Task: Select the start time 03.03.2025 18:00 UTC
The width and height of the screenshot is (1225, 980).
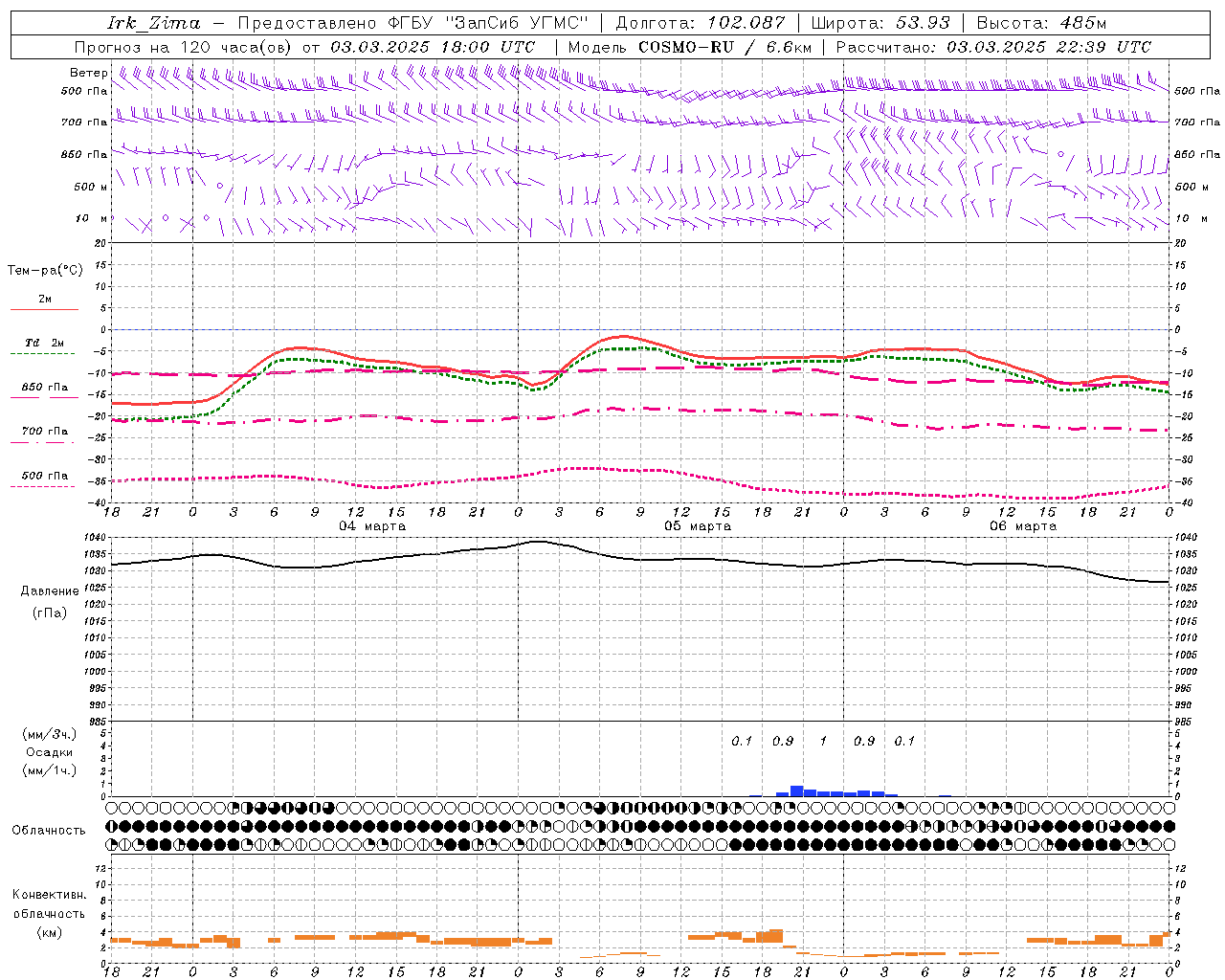Action: (433, 47)
